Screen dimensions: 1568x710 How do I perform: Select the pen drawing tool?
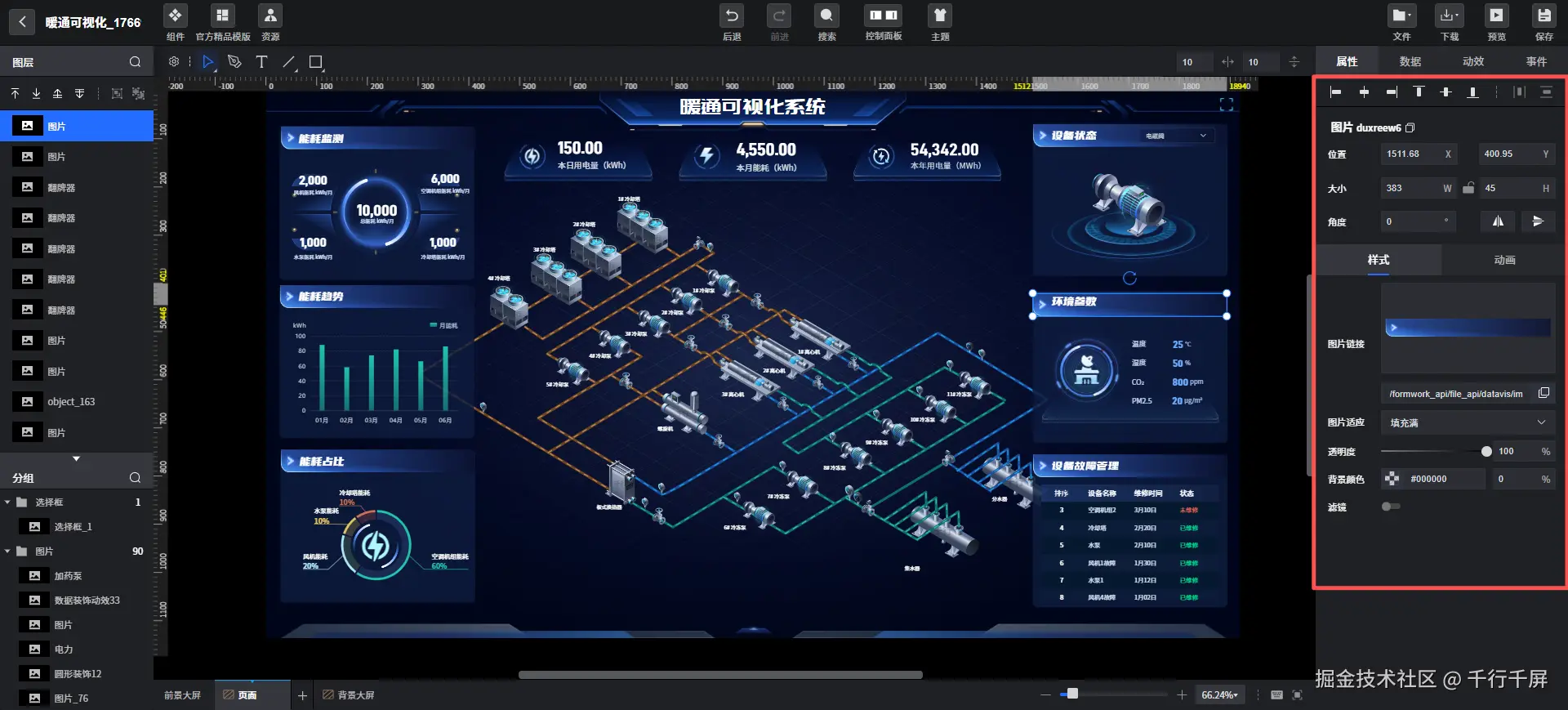[x=234, y=61]
